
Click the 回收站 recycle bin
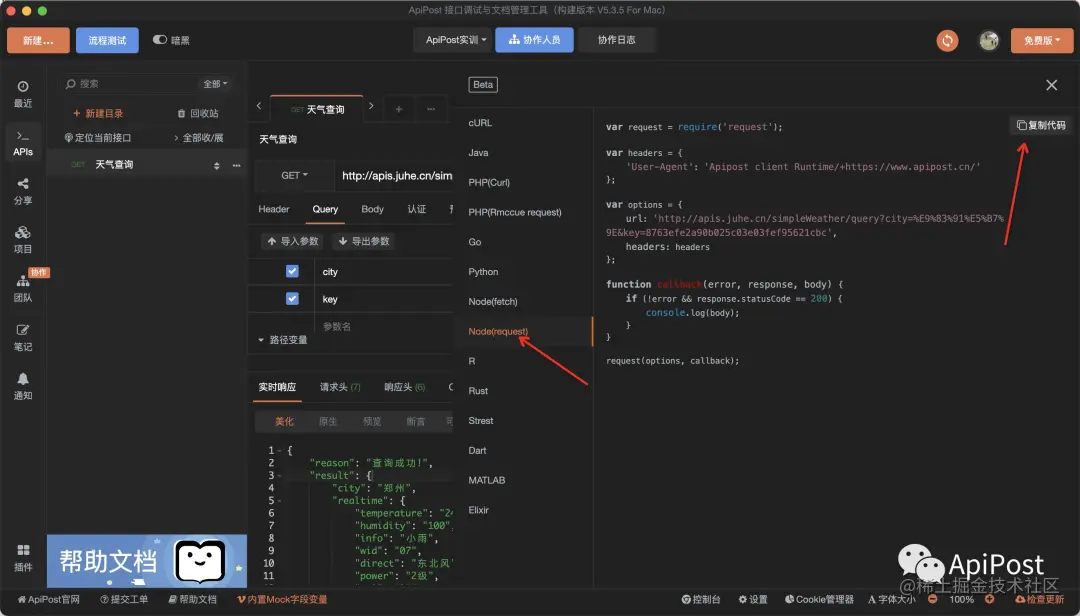click(198, 113)
